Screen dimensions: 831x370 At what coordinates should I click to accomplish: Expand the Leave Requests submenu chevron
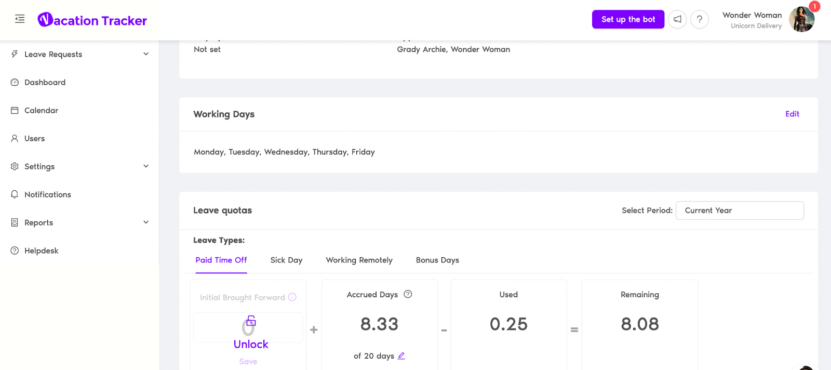[x=146, y=54]
